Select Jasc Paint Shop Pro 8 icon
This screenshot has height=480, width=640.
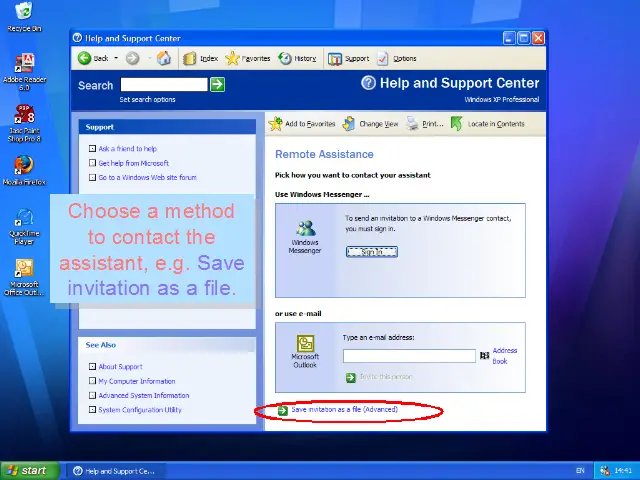point(24,123)
